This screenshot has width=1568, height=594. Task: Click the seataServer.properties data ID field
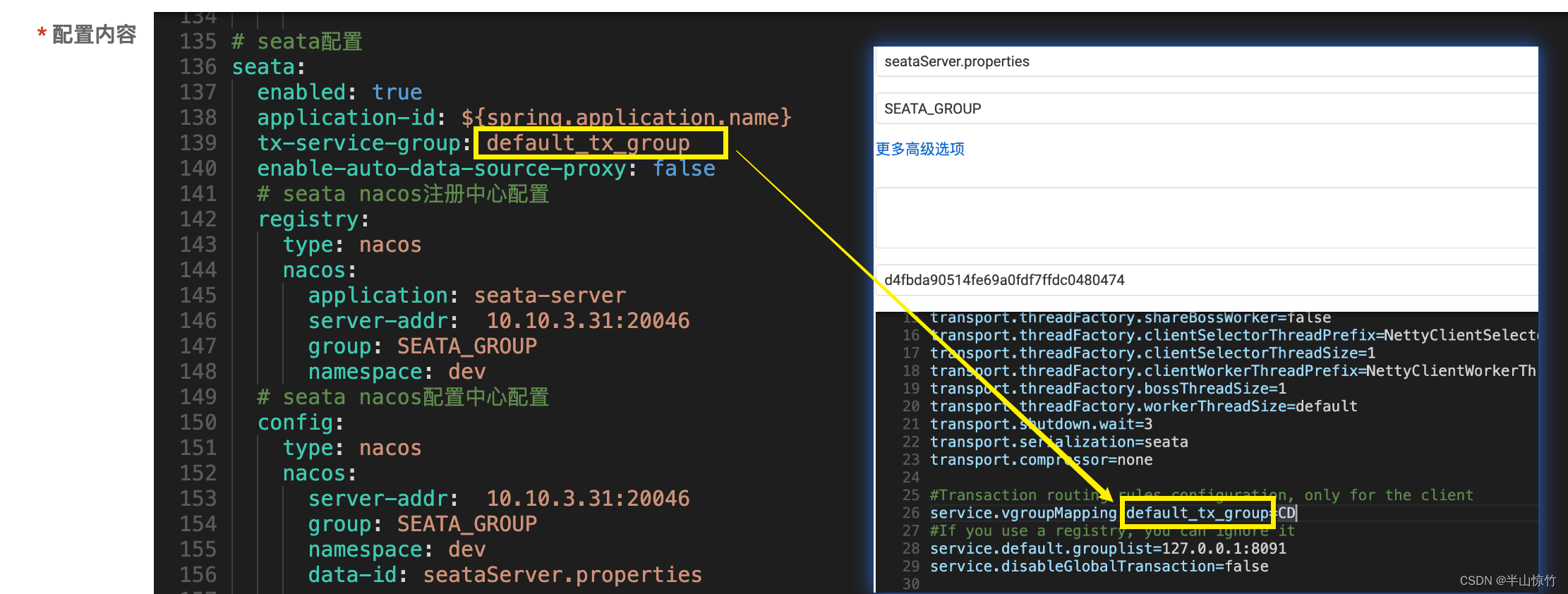(1206, 62)
